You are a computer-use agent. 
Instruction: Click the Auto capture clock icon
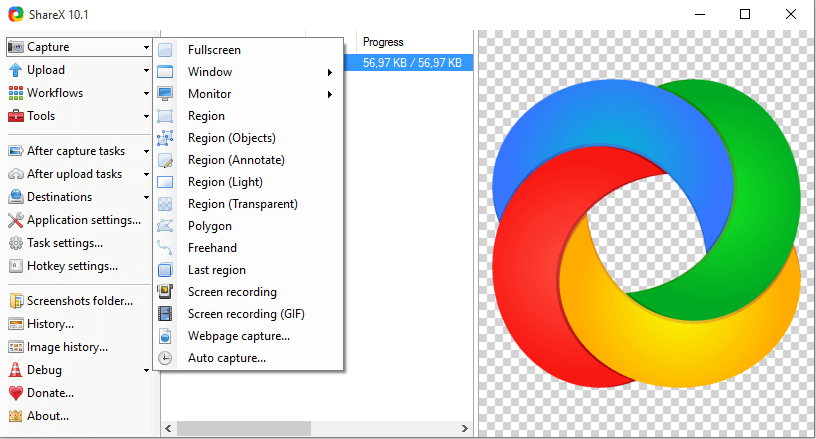(x=166, y=358)
